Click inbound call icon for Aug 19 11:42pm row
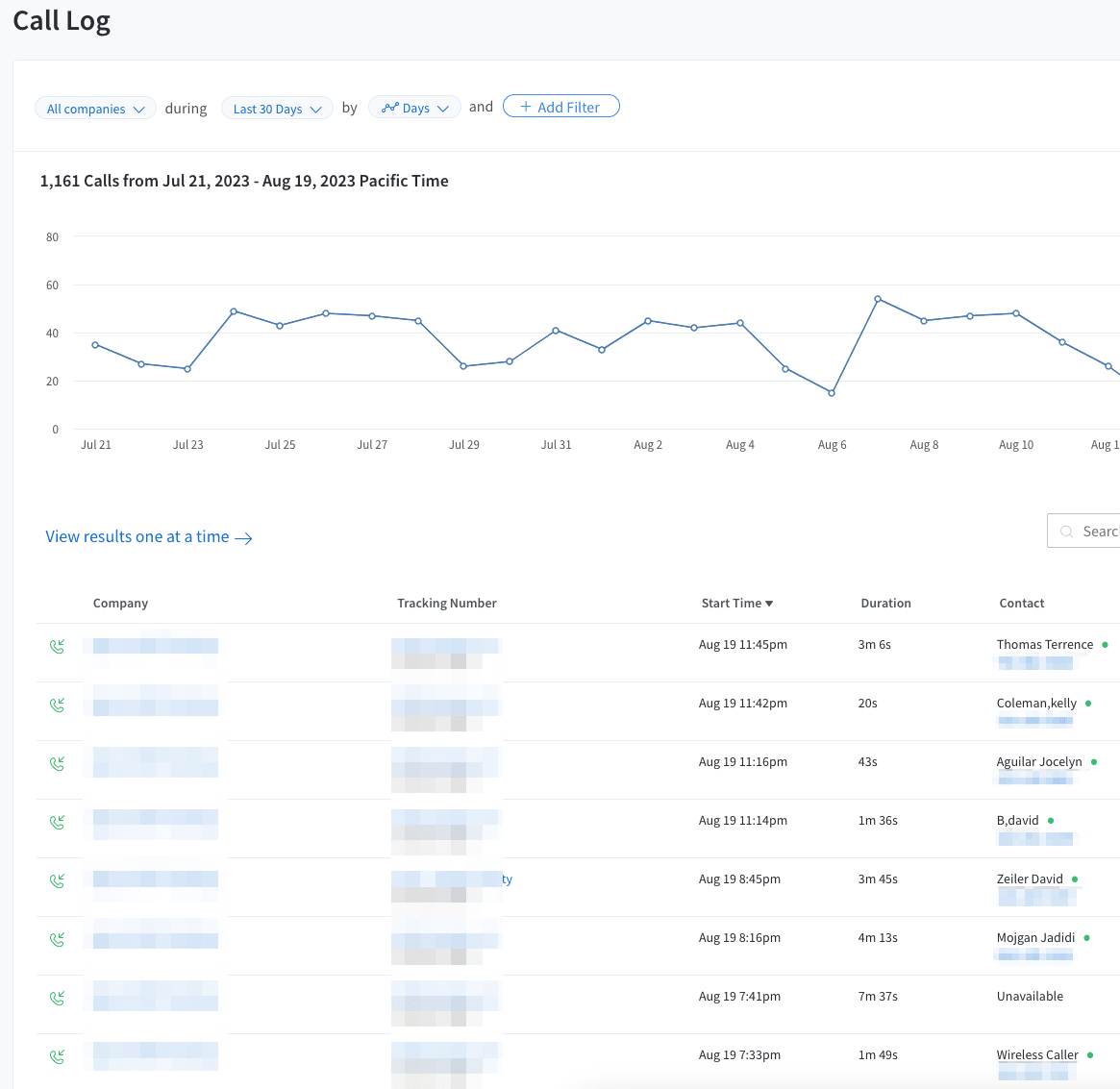This screenshot has width=1120, height=1089. tap(57, 705)
